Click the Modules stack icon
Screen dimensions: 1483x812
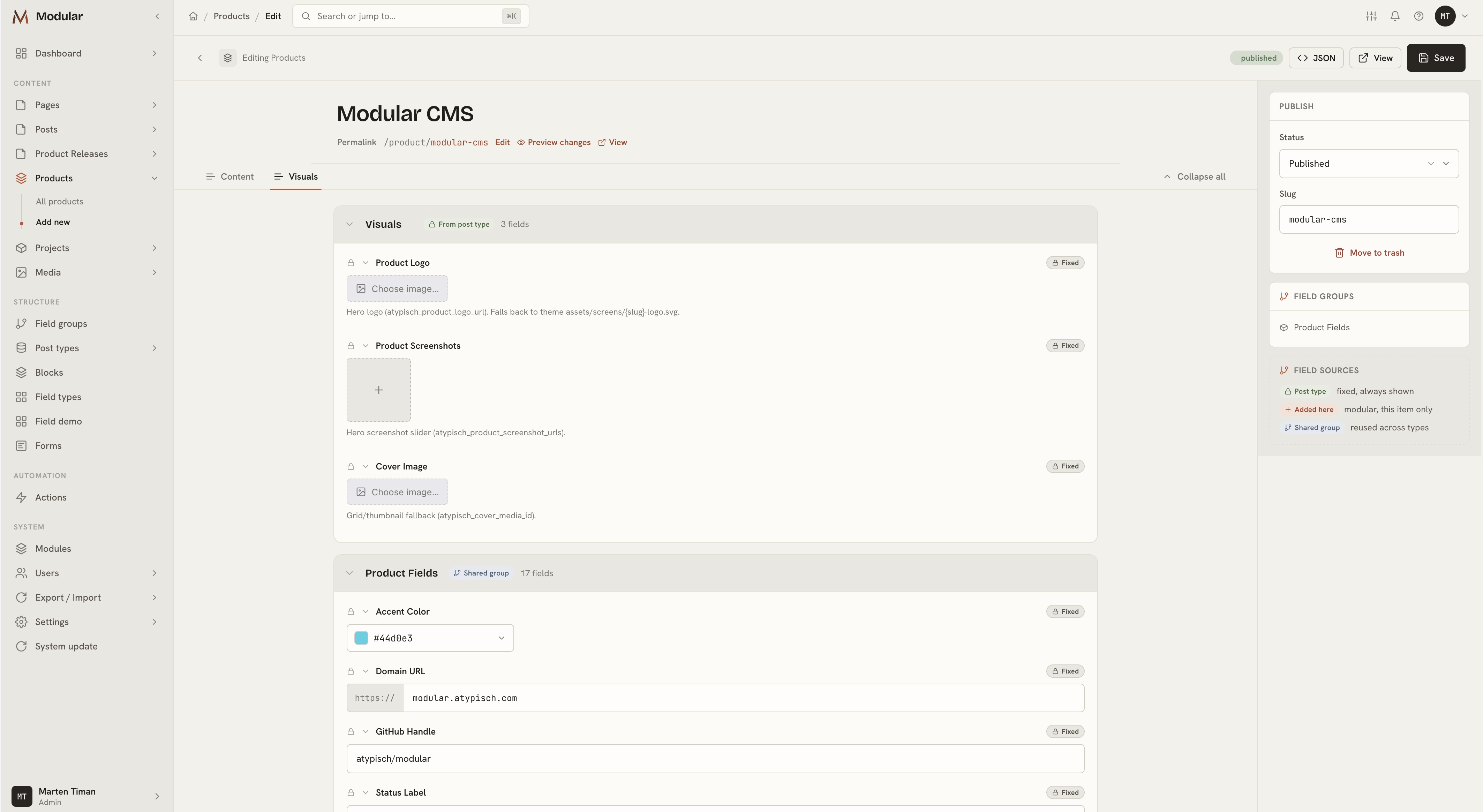coord(21,548)
